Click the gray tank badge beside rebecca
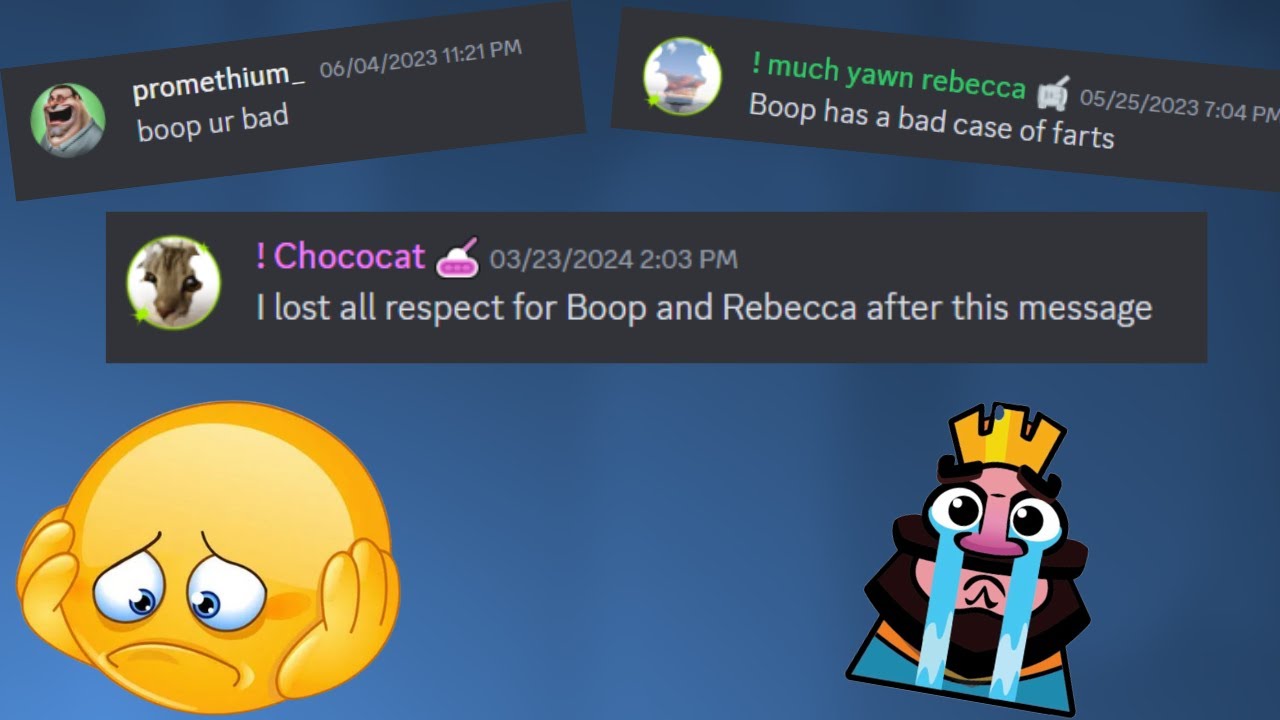 coord(1053,94)
